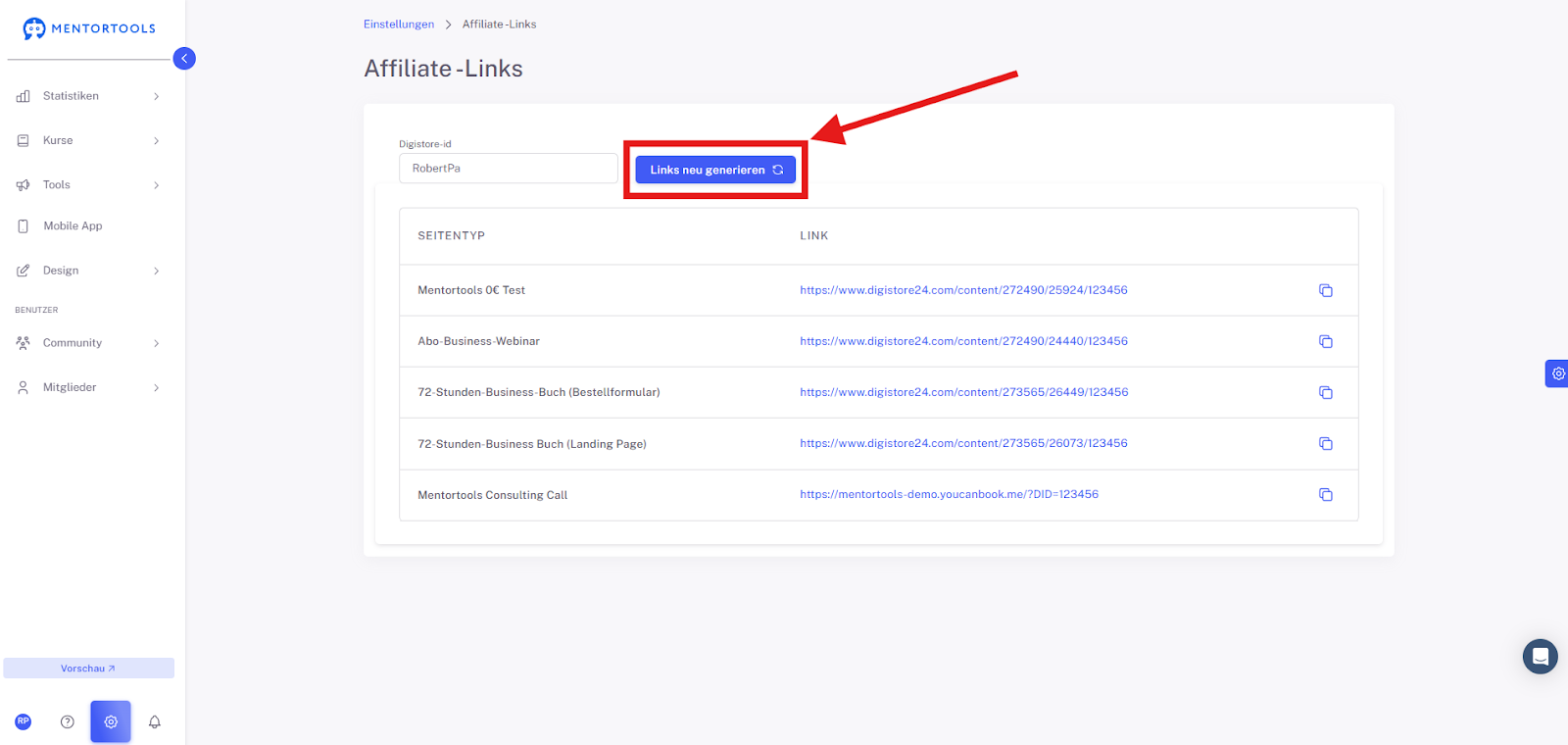Click the Mobile App phone icon

pyautogui.click(x=24, y=226)
